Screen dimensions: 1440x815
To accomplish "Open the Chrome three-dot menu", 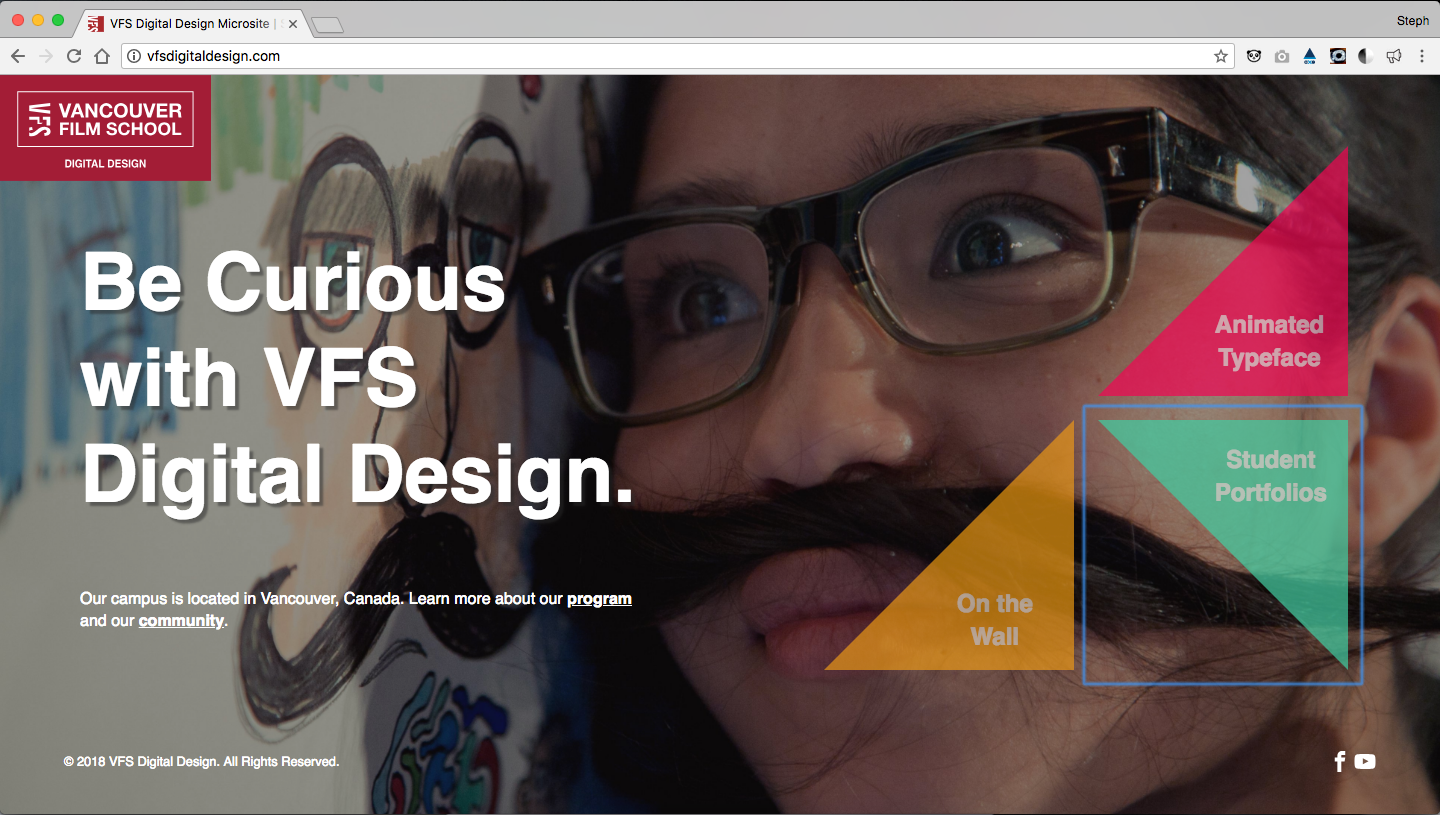I will 1422,57.
